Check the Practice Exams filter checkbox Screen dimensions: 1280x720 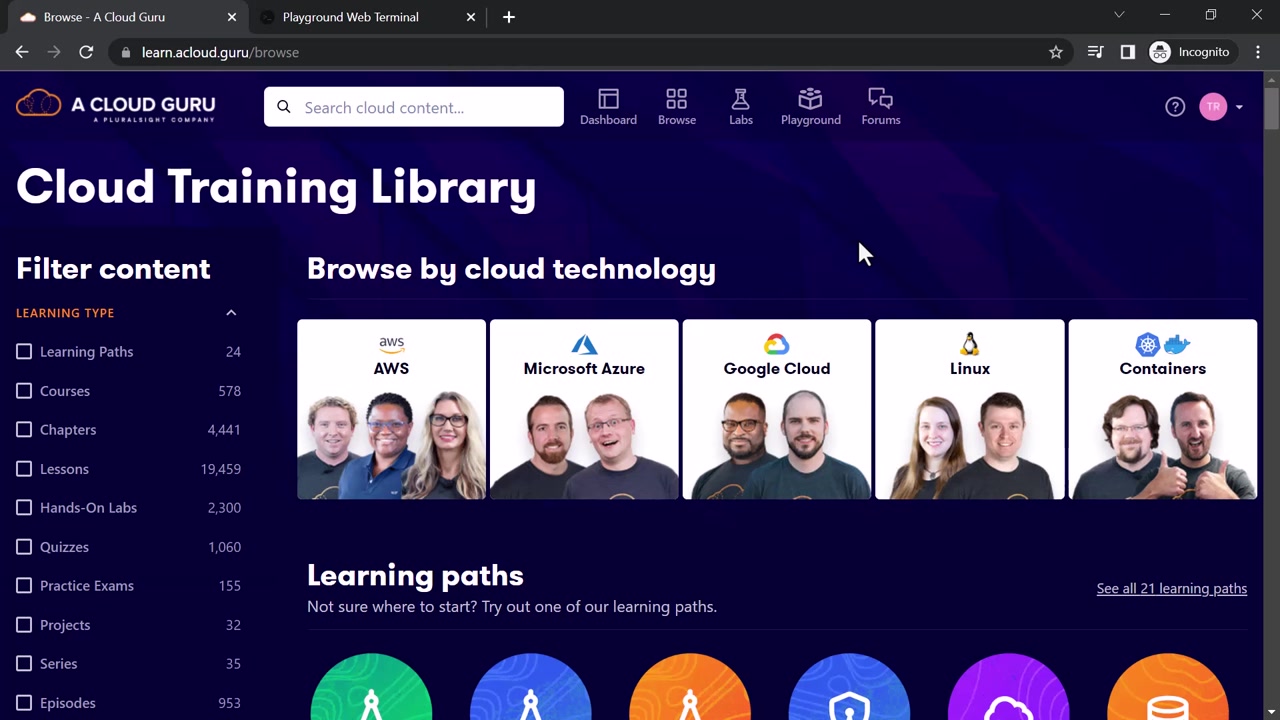click(24, 586)
